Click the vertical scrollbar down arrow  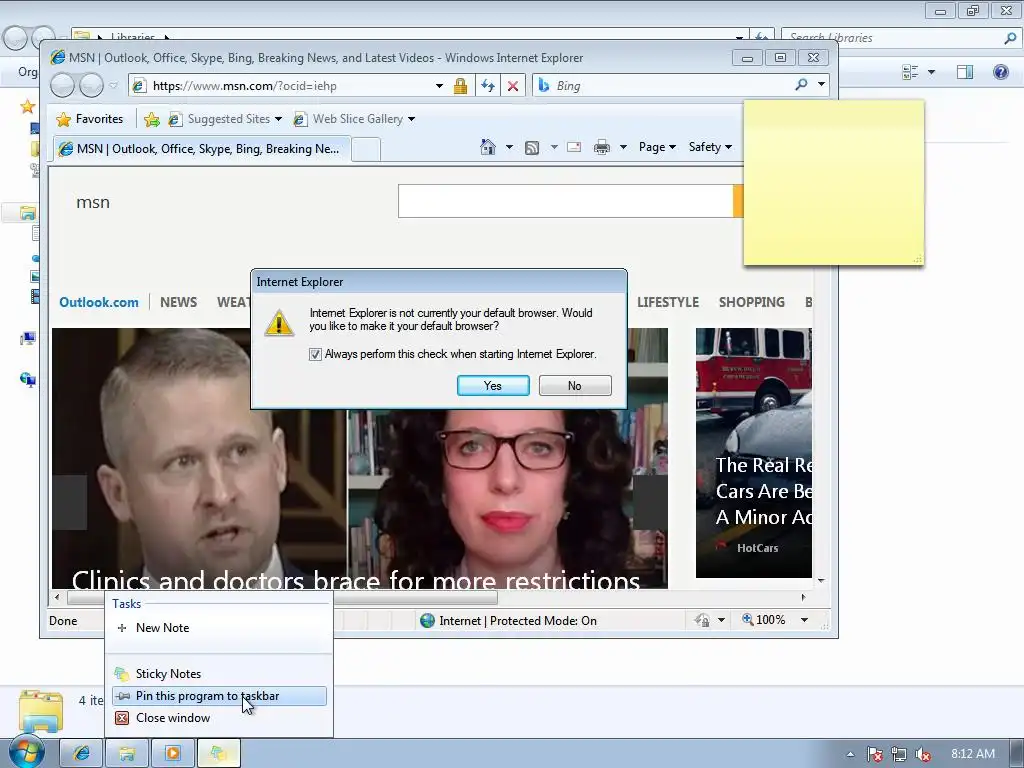(x=822, y=580)
